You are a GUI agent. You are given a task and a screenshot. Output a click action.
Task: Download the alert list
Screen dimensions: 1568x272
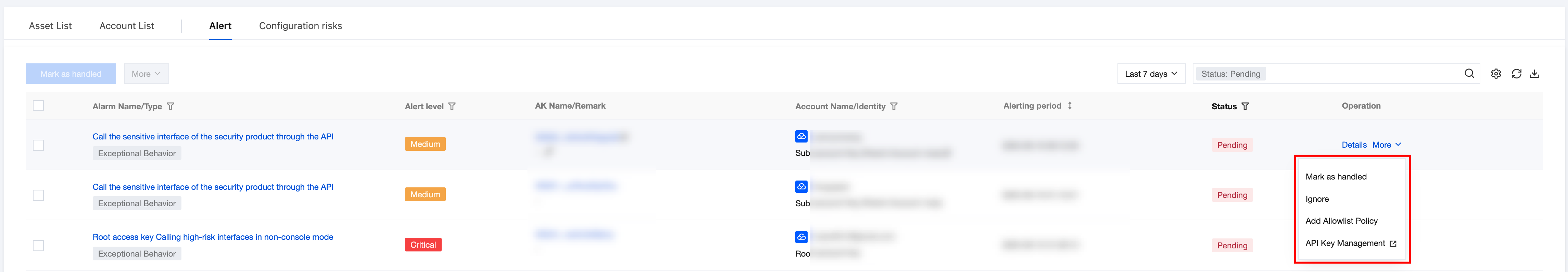pos(1534,74)
